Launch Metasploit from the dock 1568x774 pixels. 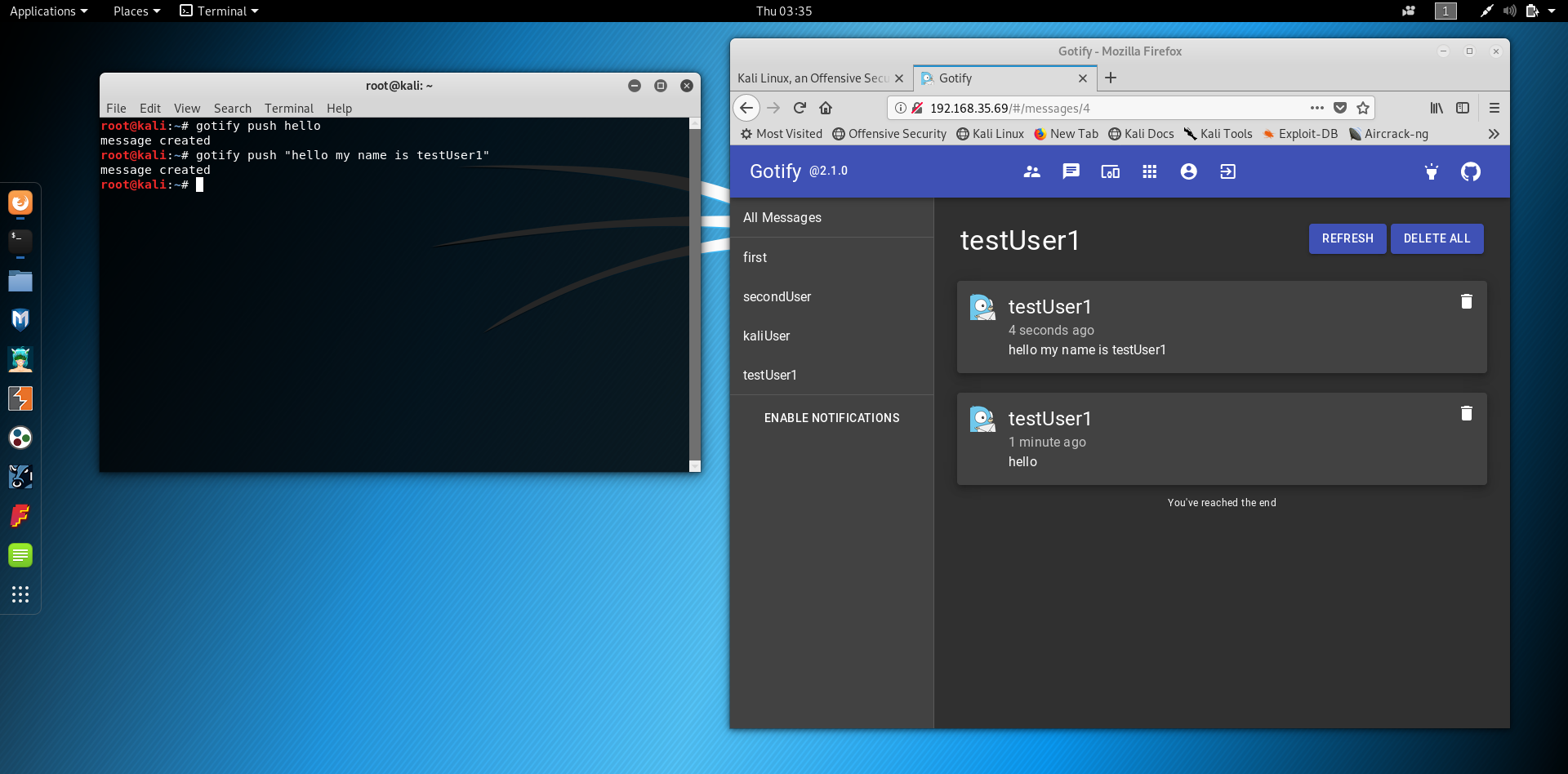tap(20, 319)
